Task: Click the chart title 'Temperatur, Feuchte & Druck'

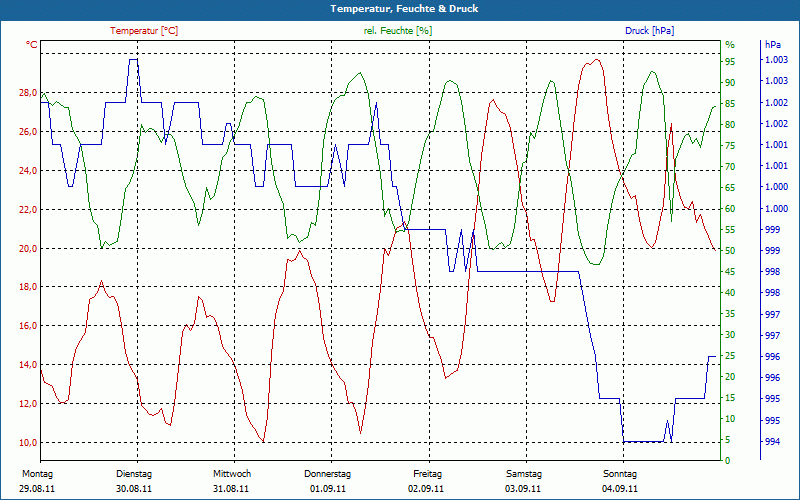Action: point(404,9)
